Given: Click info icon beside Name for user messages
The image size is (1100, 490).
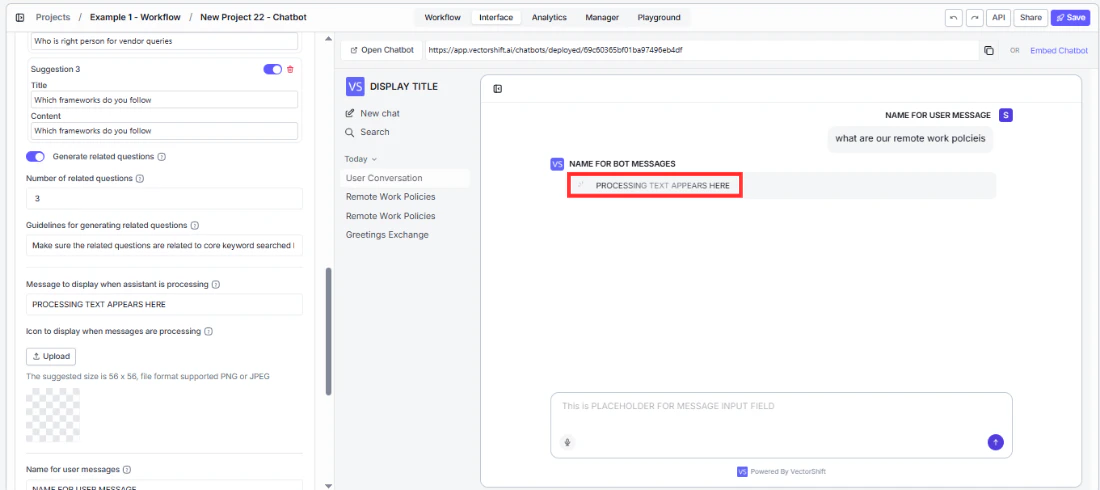Looking at the screenshot, I should tap(127, 469).
